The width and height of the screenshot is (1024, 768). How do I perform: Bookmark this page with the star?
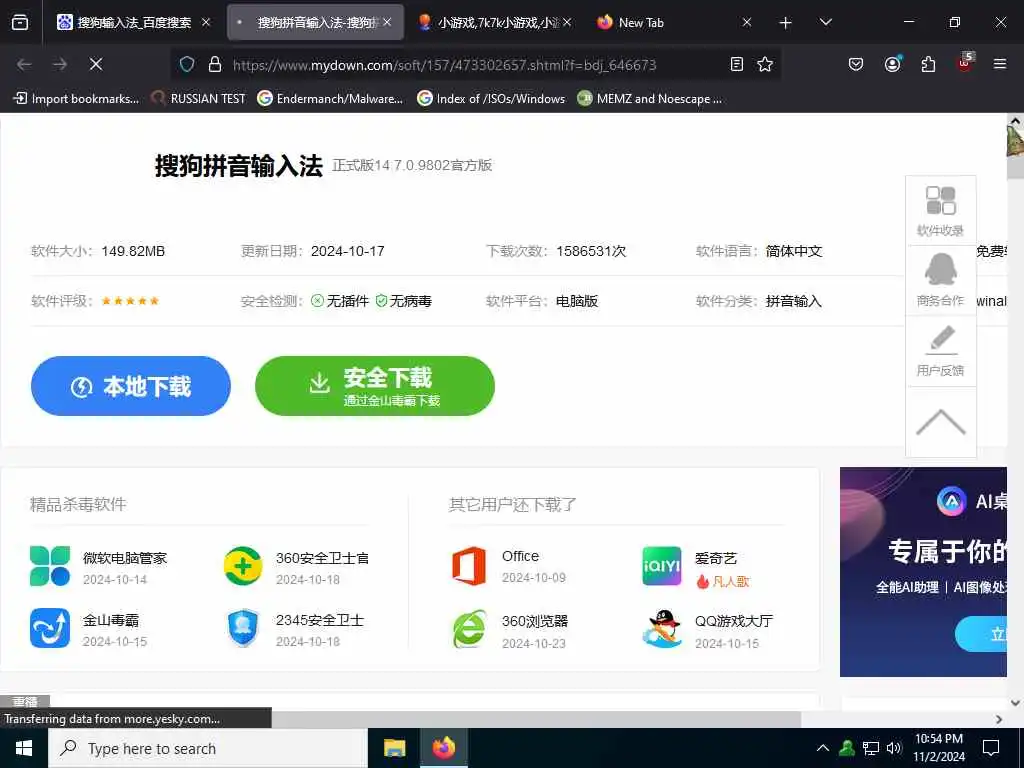click(x=765, y=64)
